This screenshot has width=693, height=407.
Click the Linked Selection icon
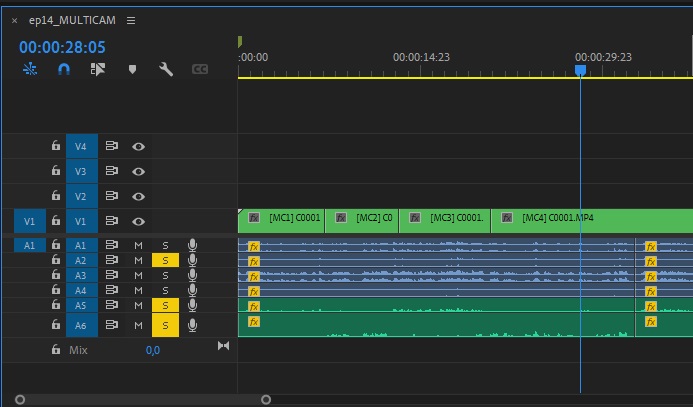tap(97, 70)
